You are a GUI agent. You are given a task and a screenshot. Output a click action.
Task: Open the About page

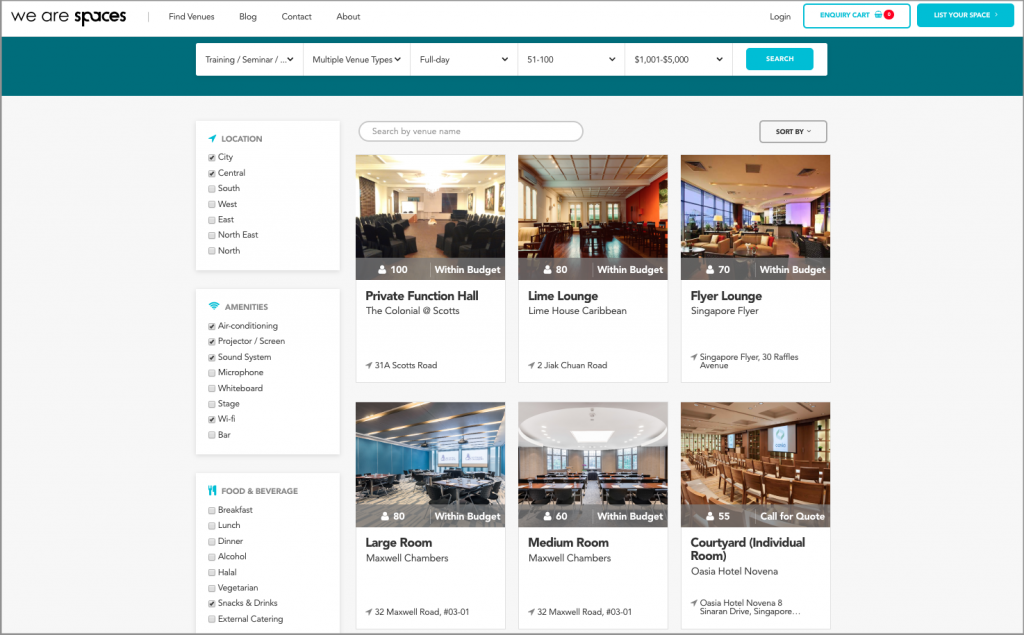(x=348, y=16)
